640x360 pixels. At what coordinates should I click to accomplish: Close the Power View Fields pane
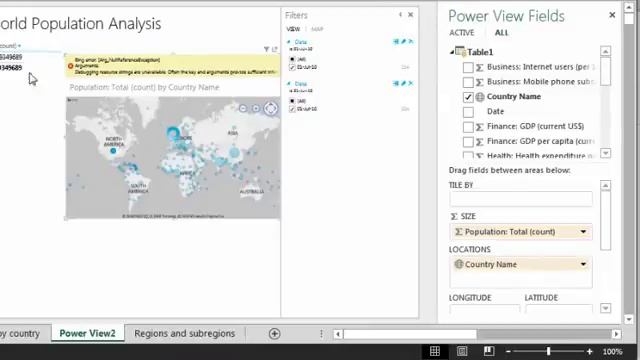tap(612, 15)
